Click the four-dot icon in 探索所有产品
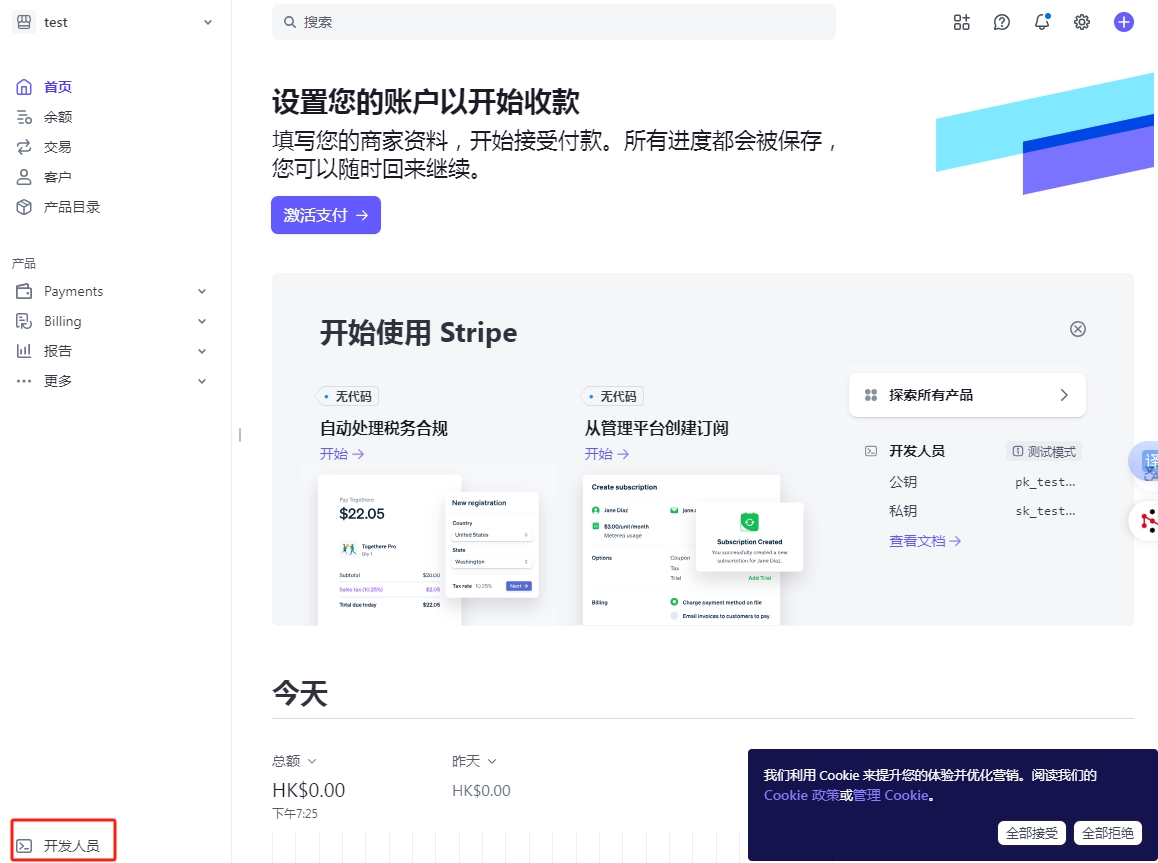Screen dimensions: 1158x863 (871, 395)
